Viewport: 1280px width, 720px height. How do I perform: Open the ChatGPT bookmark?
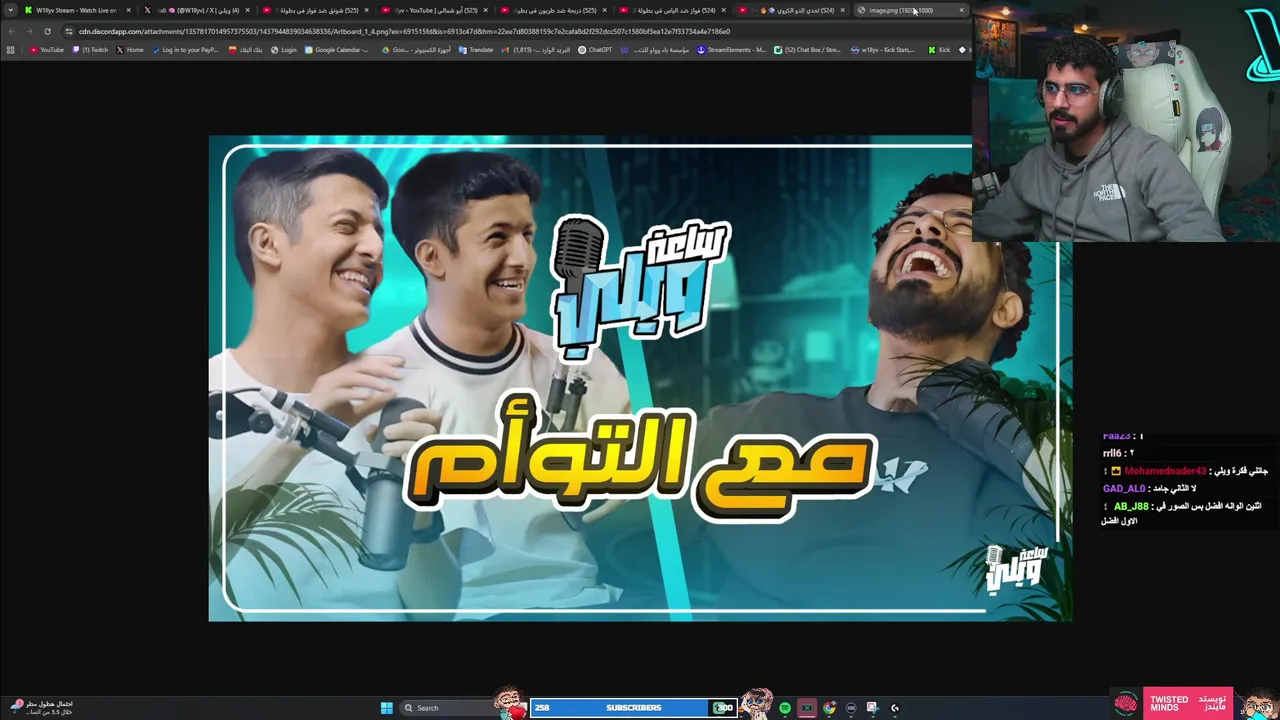coord(596,49)
